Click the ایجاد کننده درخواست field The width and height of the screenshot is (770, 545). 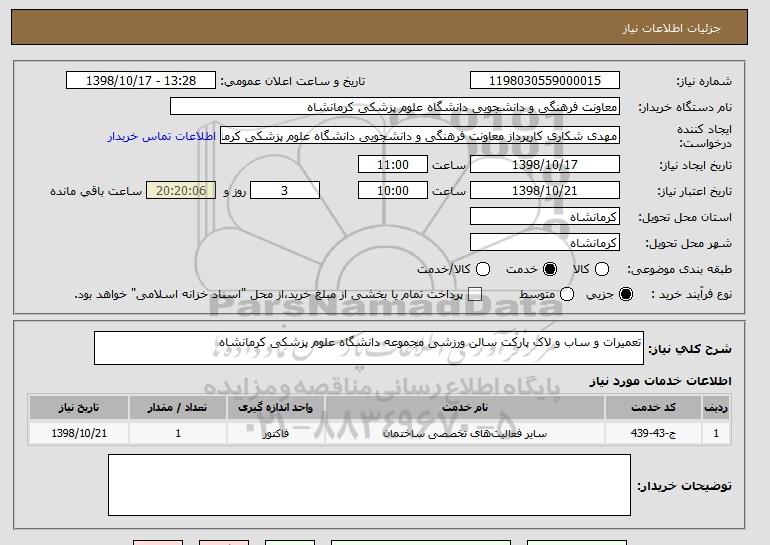coord(420,136)
